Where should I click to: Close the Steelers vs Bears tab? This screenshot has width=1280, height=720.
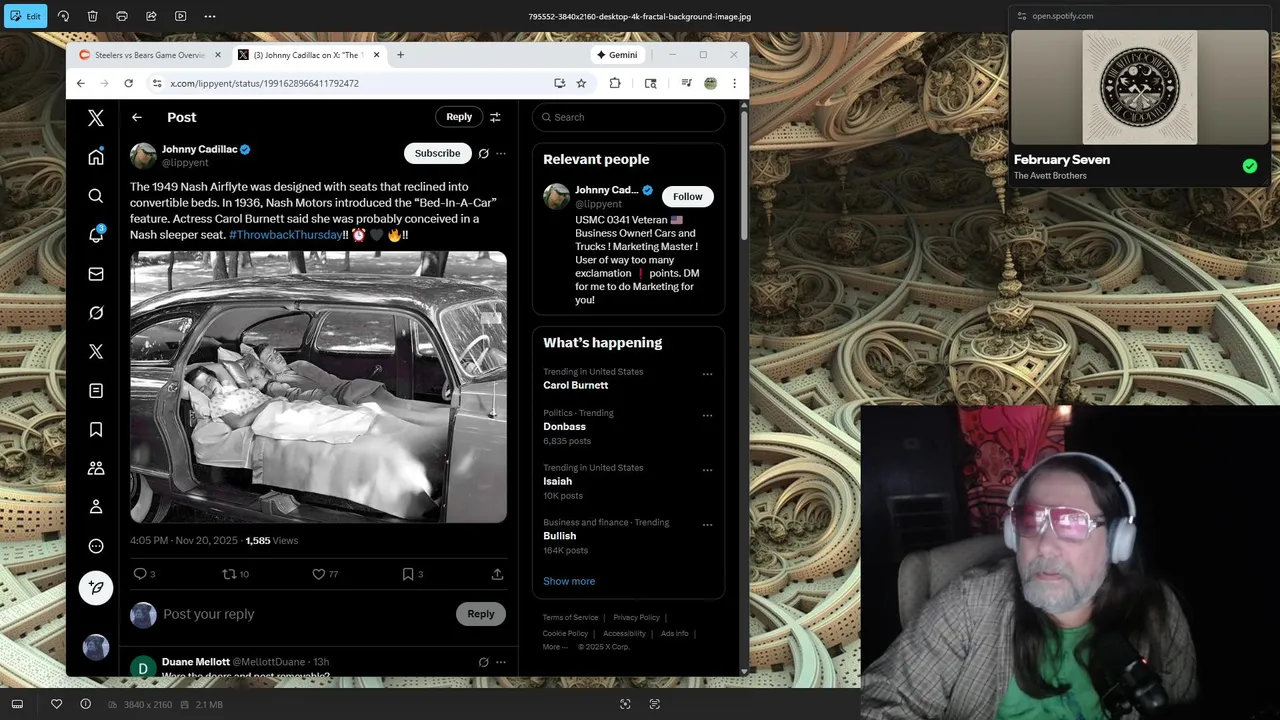[x=216, y=55]
